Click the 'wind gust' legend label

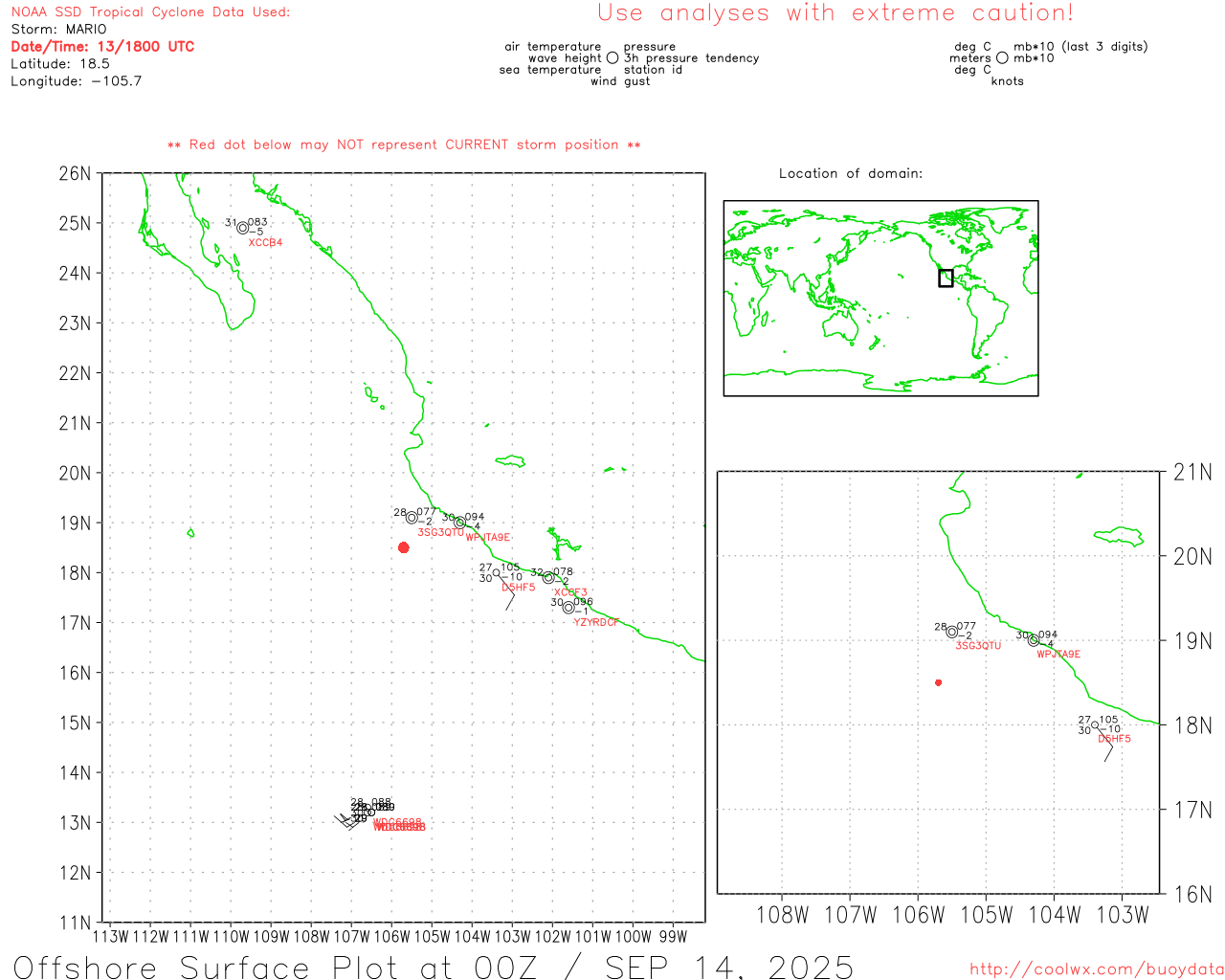(620, 81)
